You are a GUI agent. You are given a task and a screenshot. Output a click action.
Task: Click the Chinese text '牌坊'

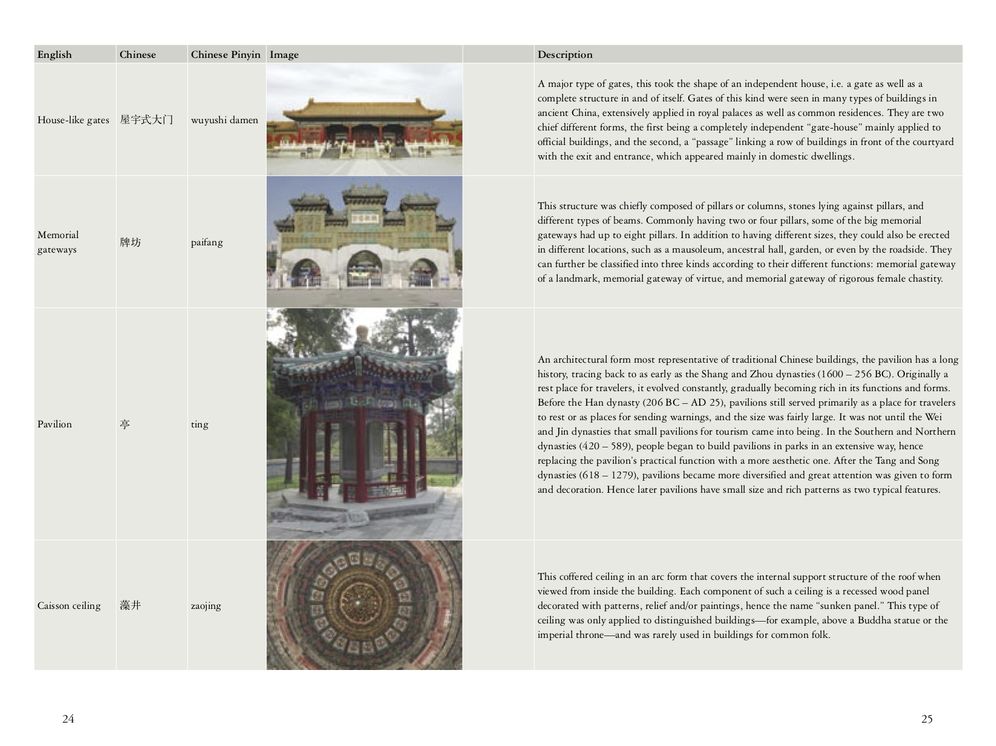(130, 242)
